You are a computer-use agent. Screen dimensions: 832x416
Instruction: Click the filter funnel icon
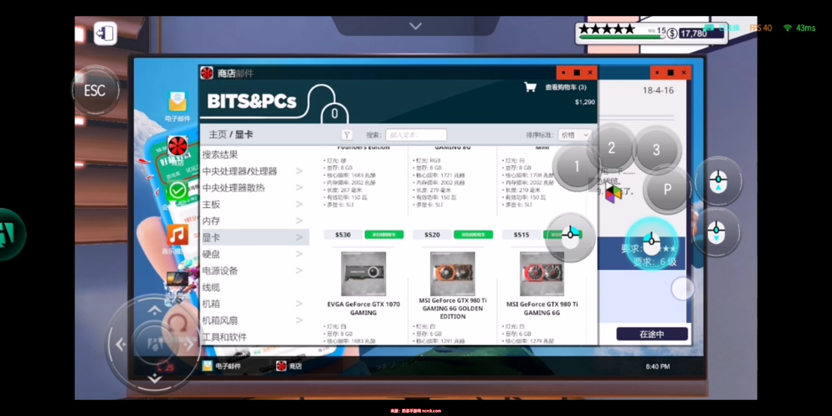click(347, 135)
